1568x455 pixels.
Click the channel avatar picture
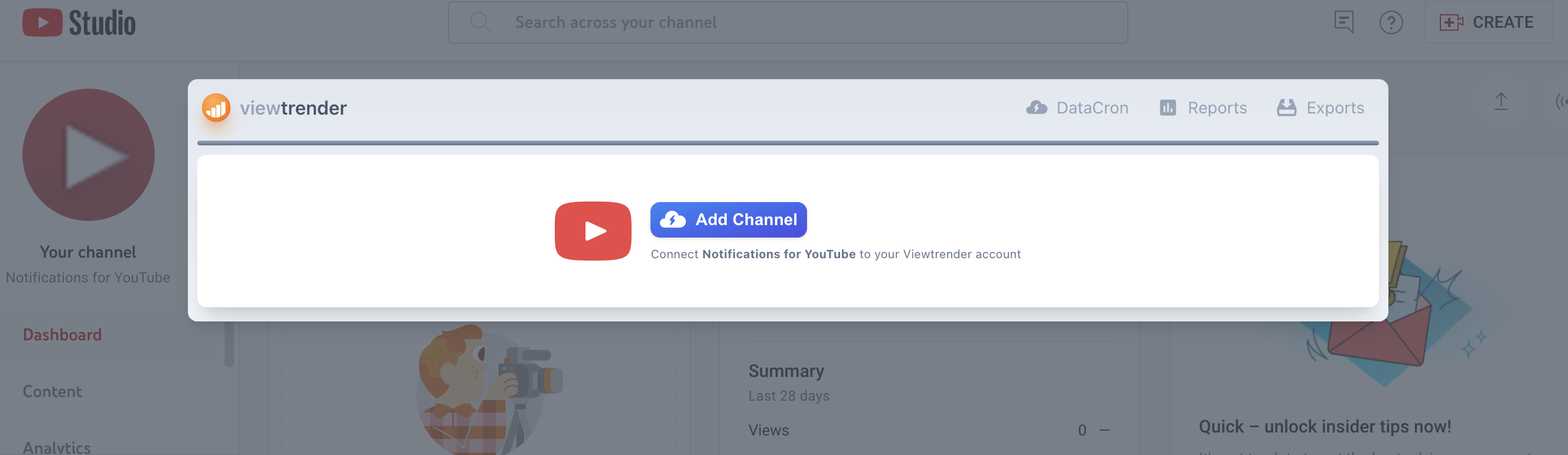(89, 155)
